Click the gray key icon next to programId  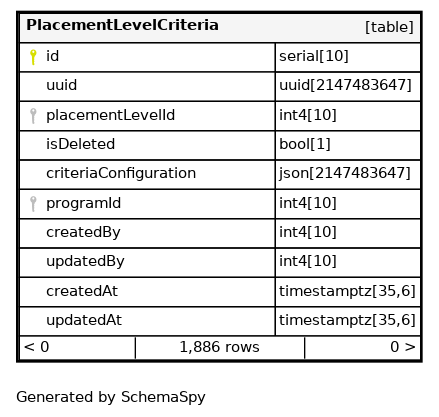tap(33, 204)
